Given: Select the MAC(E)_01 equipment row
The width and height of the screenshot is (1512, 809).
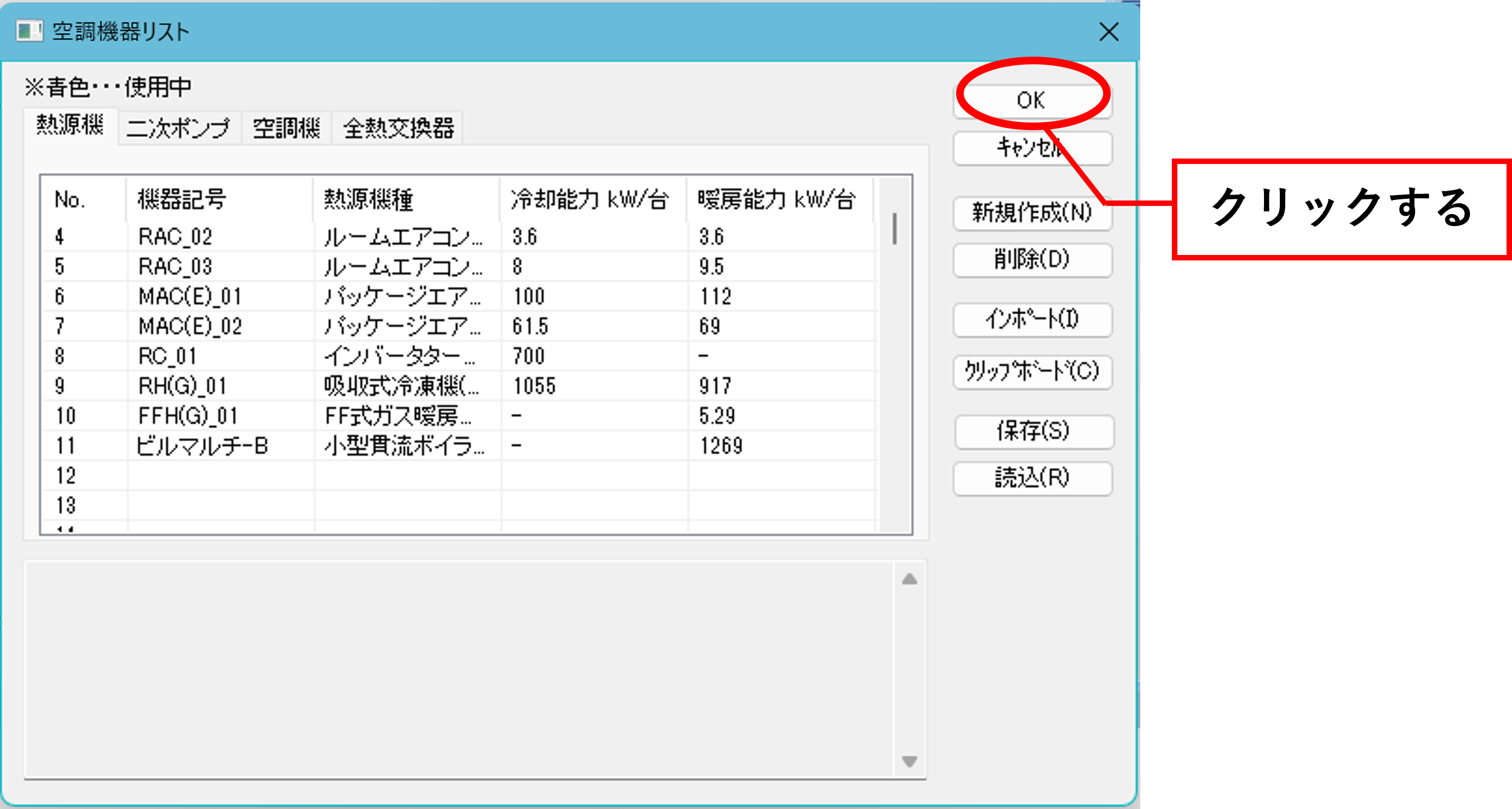Looking at the screenshot, I should coord(459,296).
